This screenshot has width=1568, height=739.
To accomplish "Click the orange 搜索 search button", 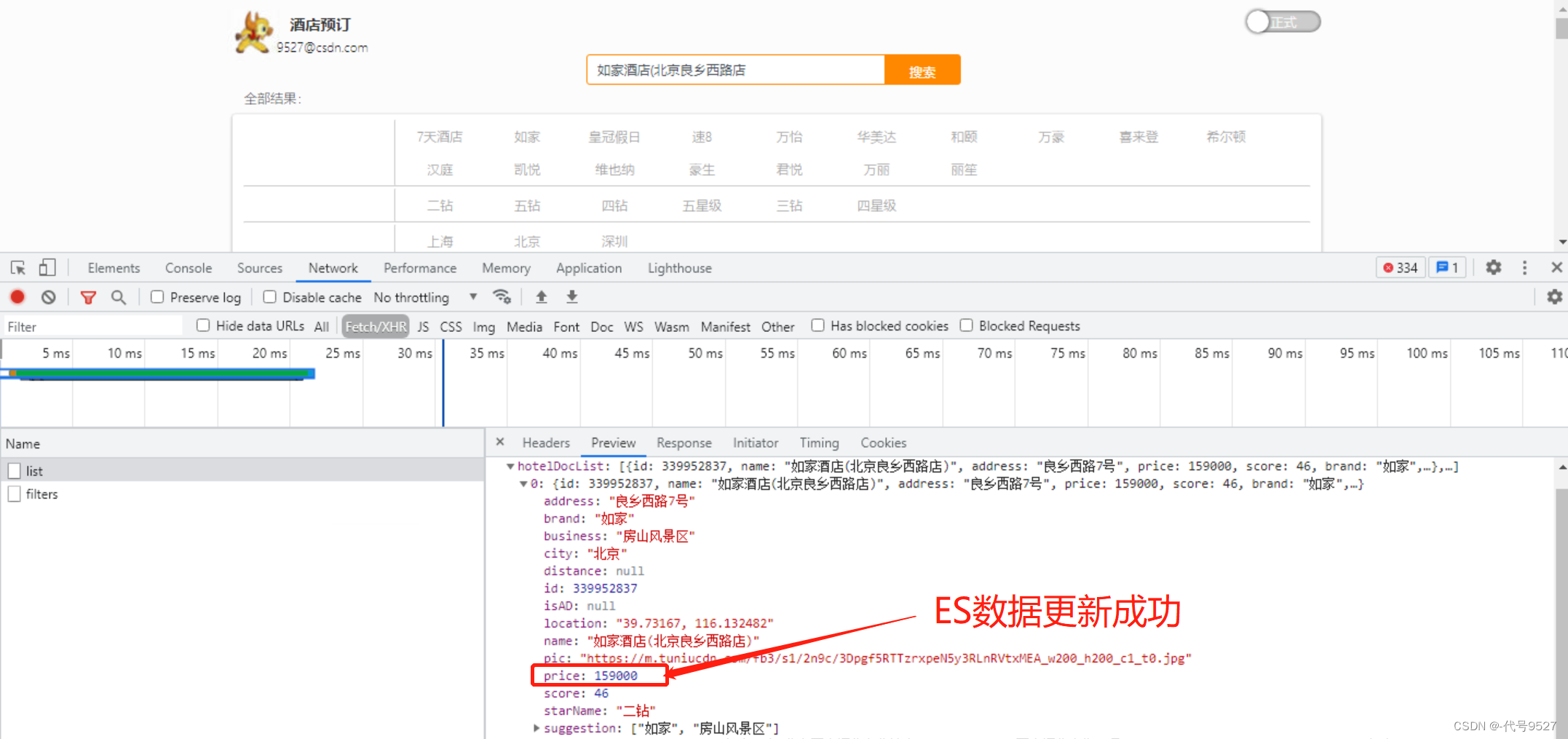I will coord(922,70).
